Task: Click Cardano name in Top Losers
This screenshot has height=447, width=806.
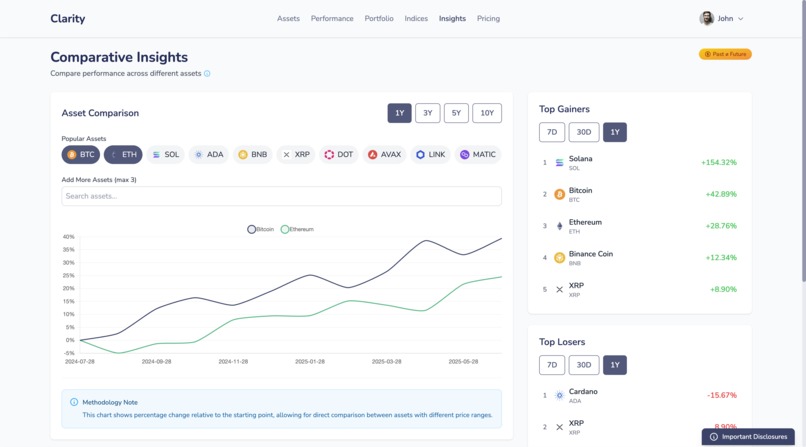Action: click(583, 392)
